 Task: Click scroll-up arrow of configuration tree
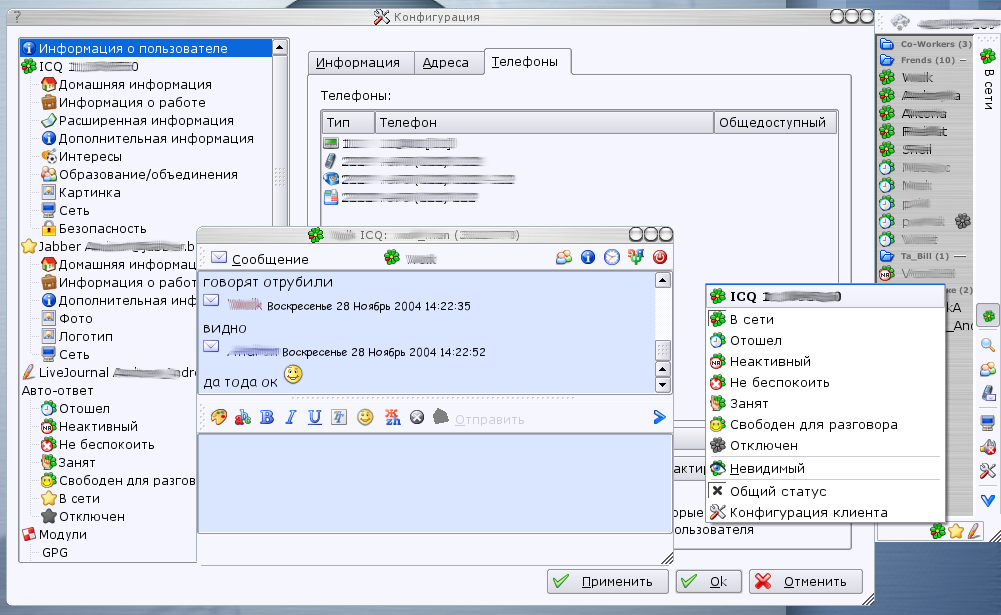coord(280,47)
